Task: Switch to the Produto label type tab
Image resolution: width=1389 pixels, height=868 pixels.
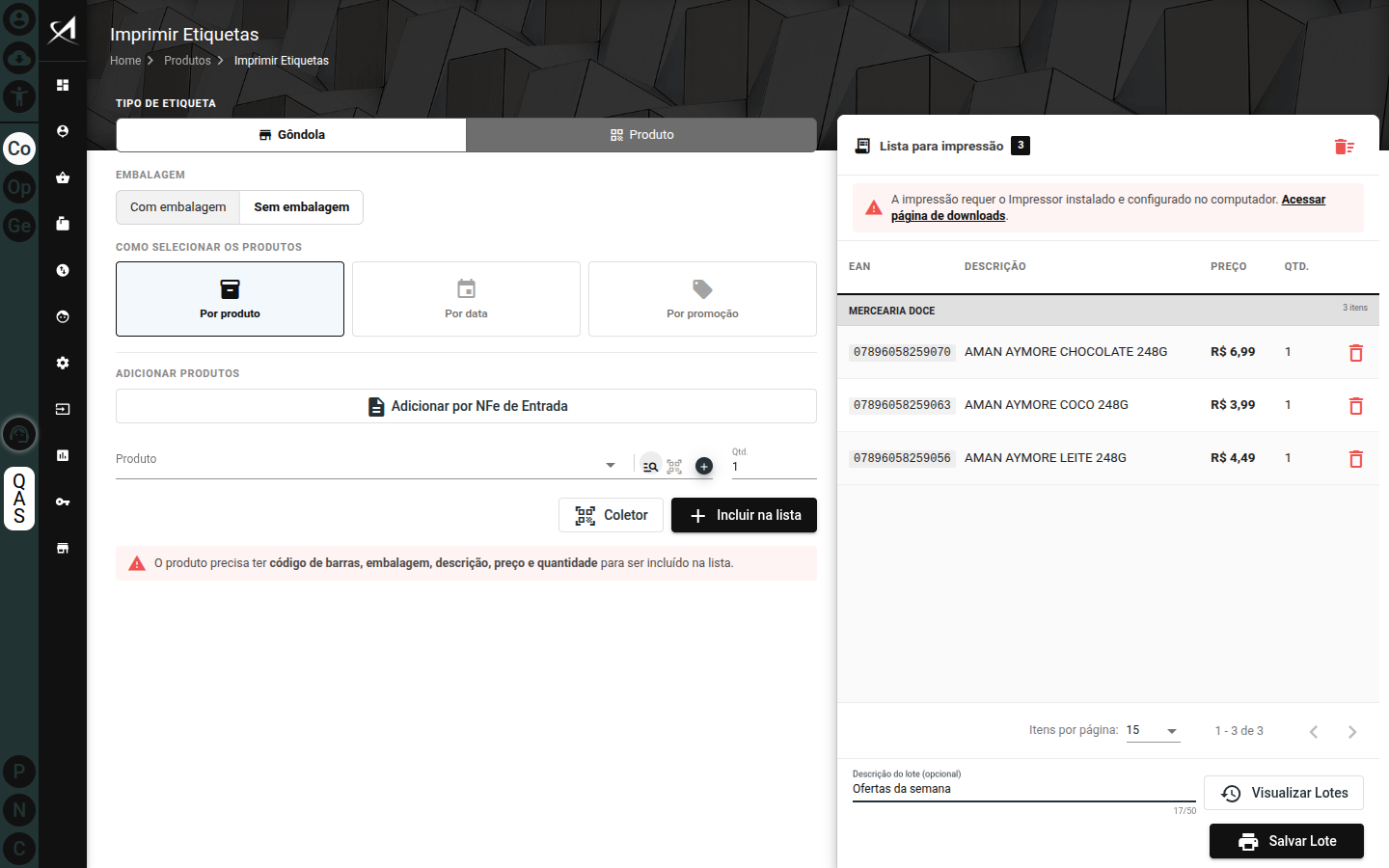Action: point(641,135)
